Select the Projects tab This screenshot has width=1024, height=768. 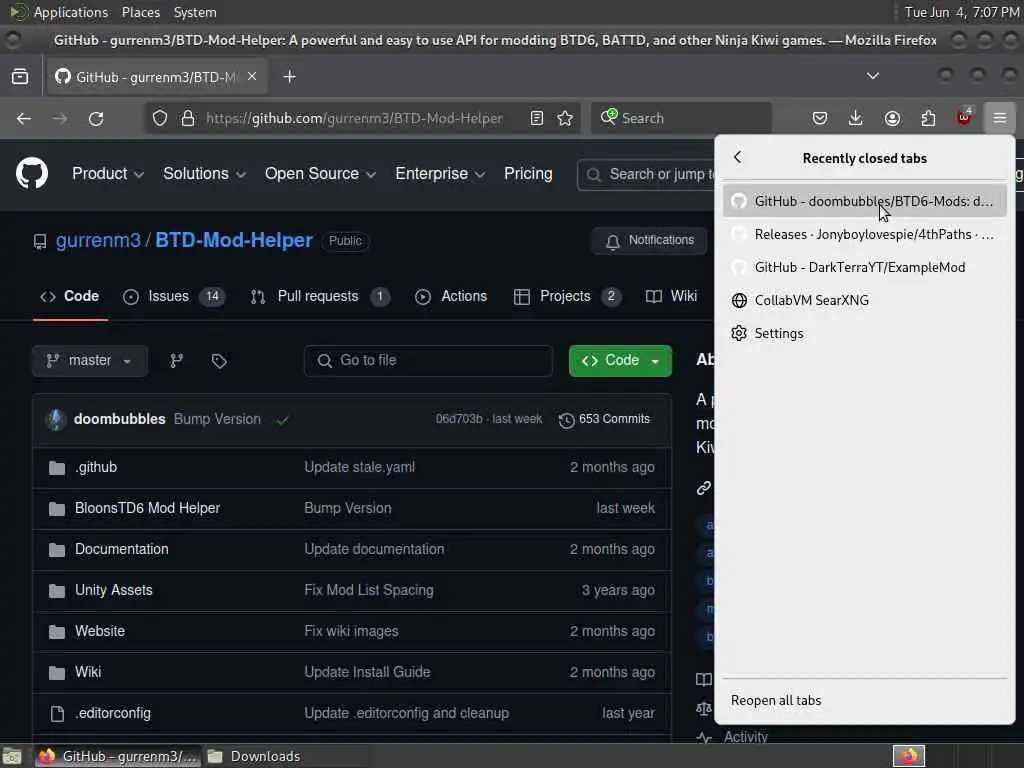pos(567,296)
